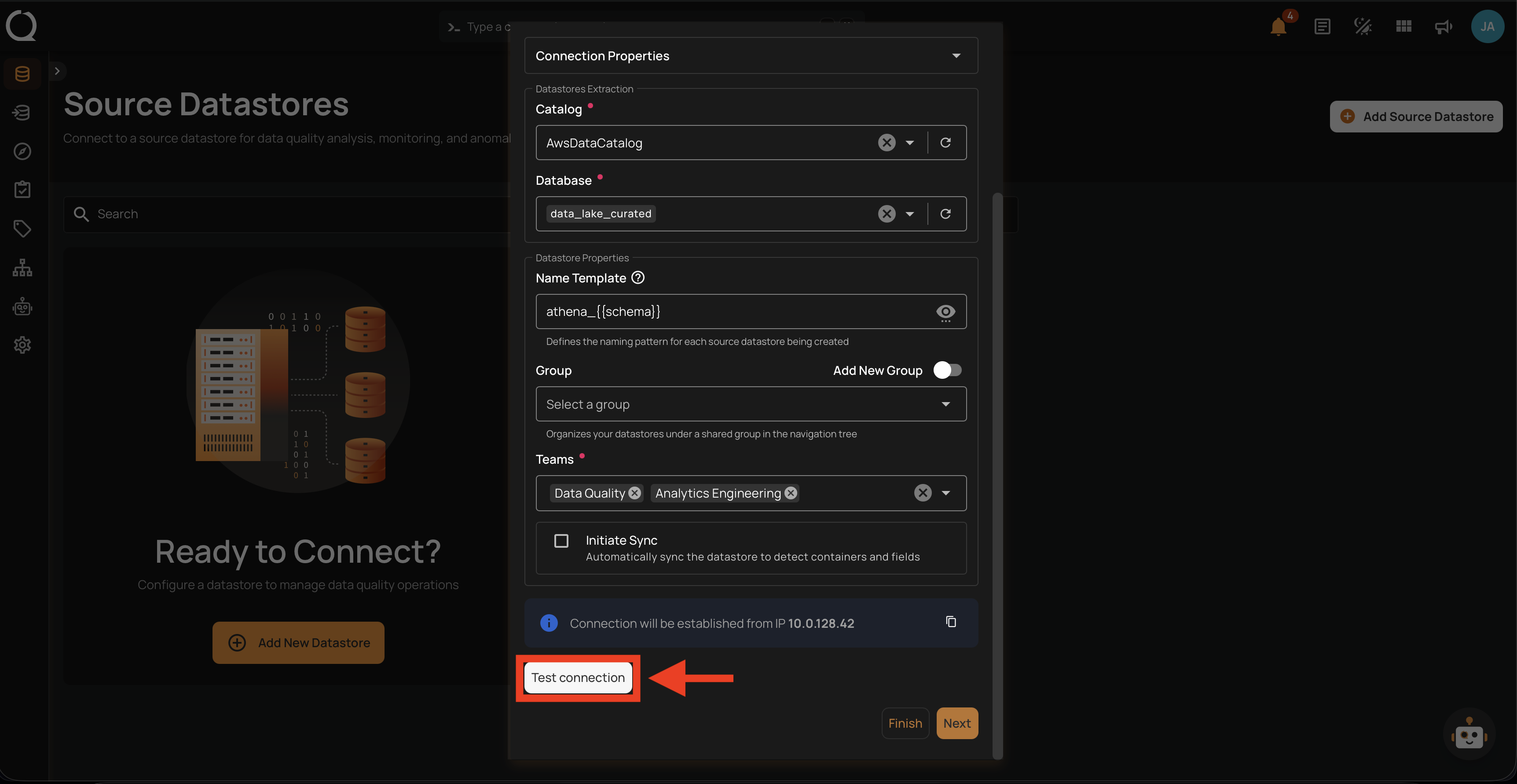Refresh the Database list

point(945,214)
